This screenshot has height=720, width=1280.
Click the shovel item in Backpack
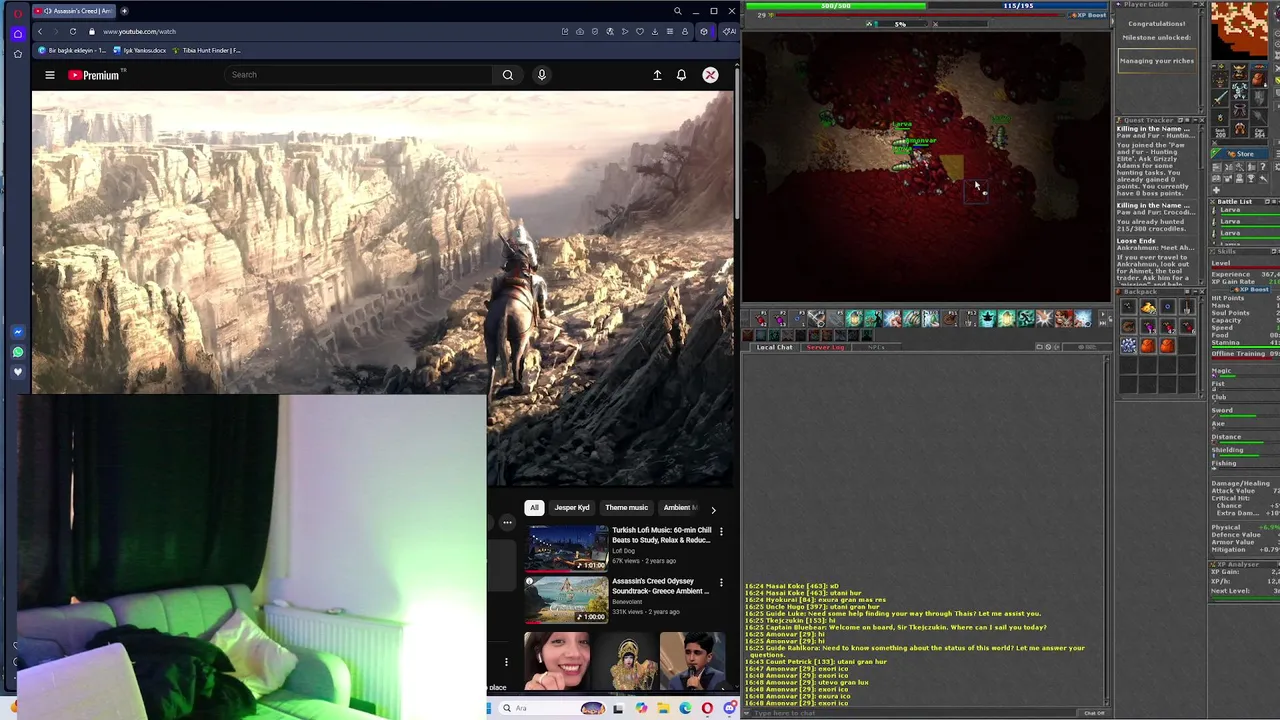click(1186, 308)
